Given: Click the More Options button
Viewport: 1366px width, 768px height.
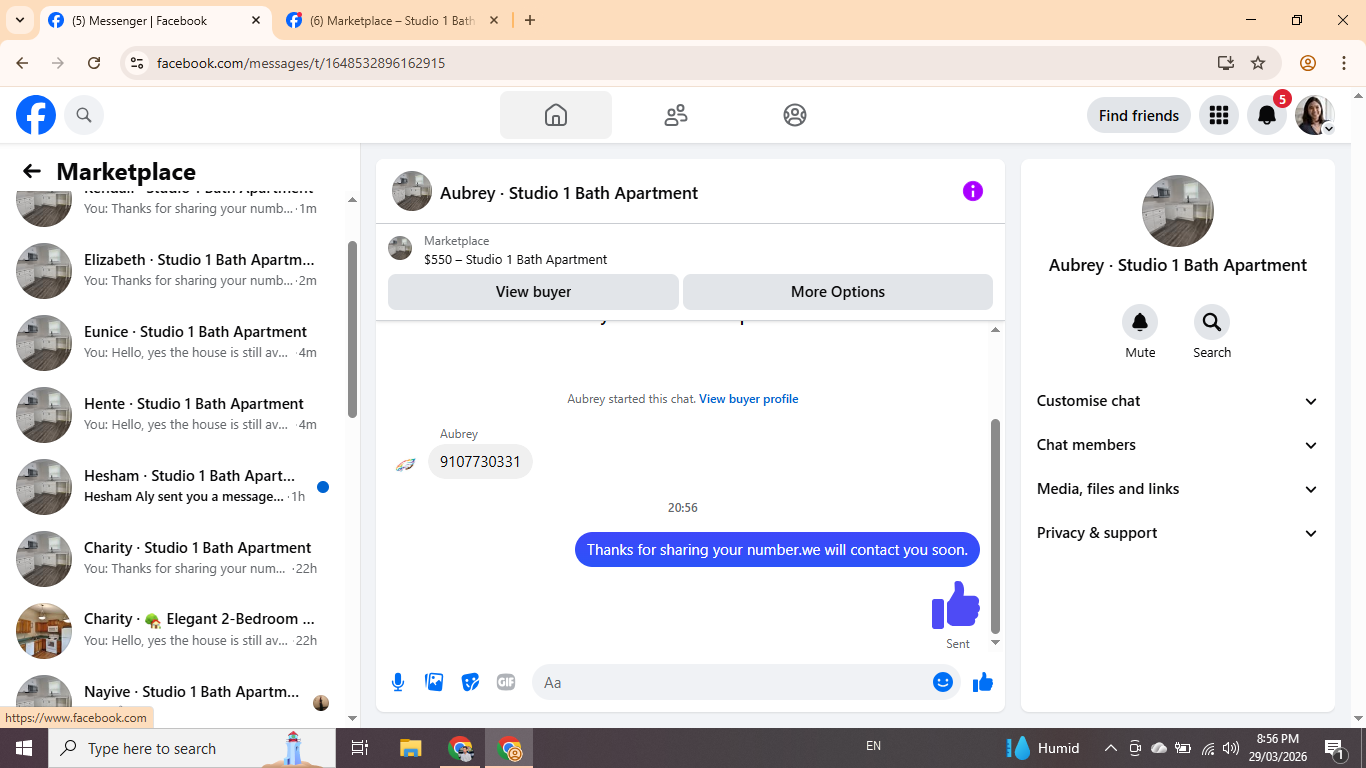Looking at the screenshot, I should pyautogui.click(x=838, y=292).
